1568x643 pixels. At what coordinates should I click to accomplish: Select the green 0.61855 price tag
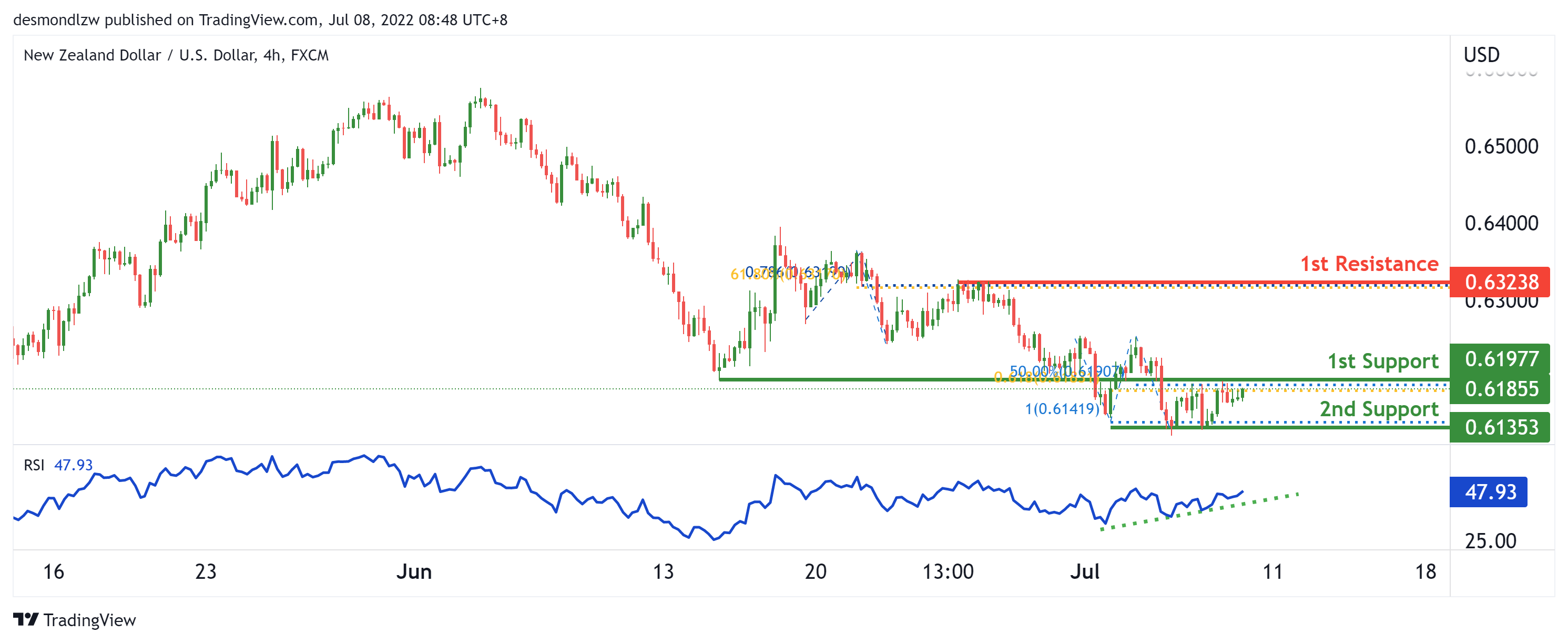tap(1501, 389)
